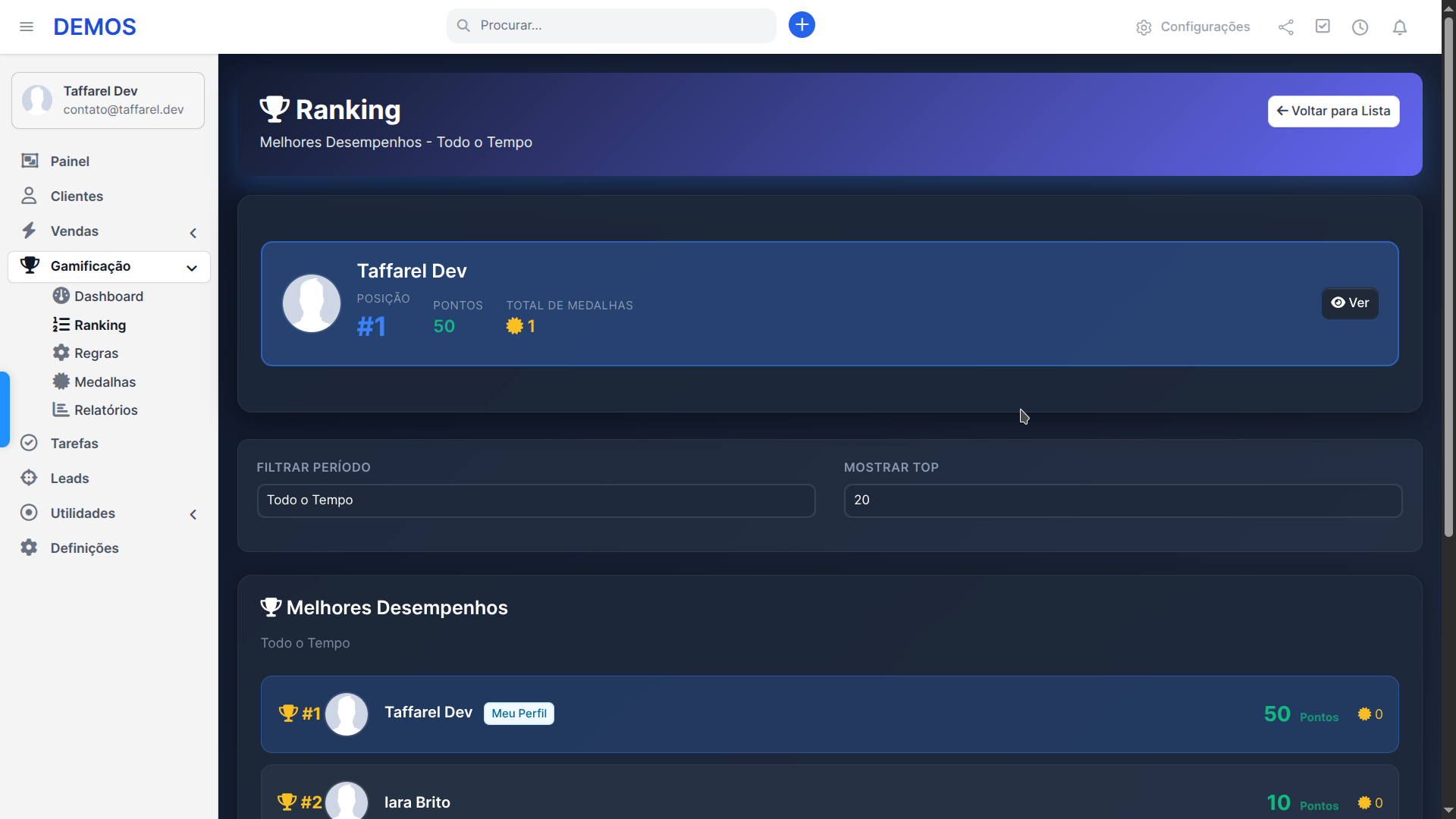The height and width of the screenshot is (819, 1456).
Task: Click the share icon near Configurações
Action: pos(1286,27)
